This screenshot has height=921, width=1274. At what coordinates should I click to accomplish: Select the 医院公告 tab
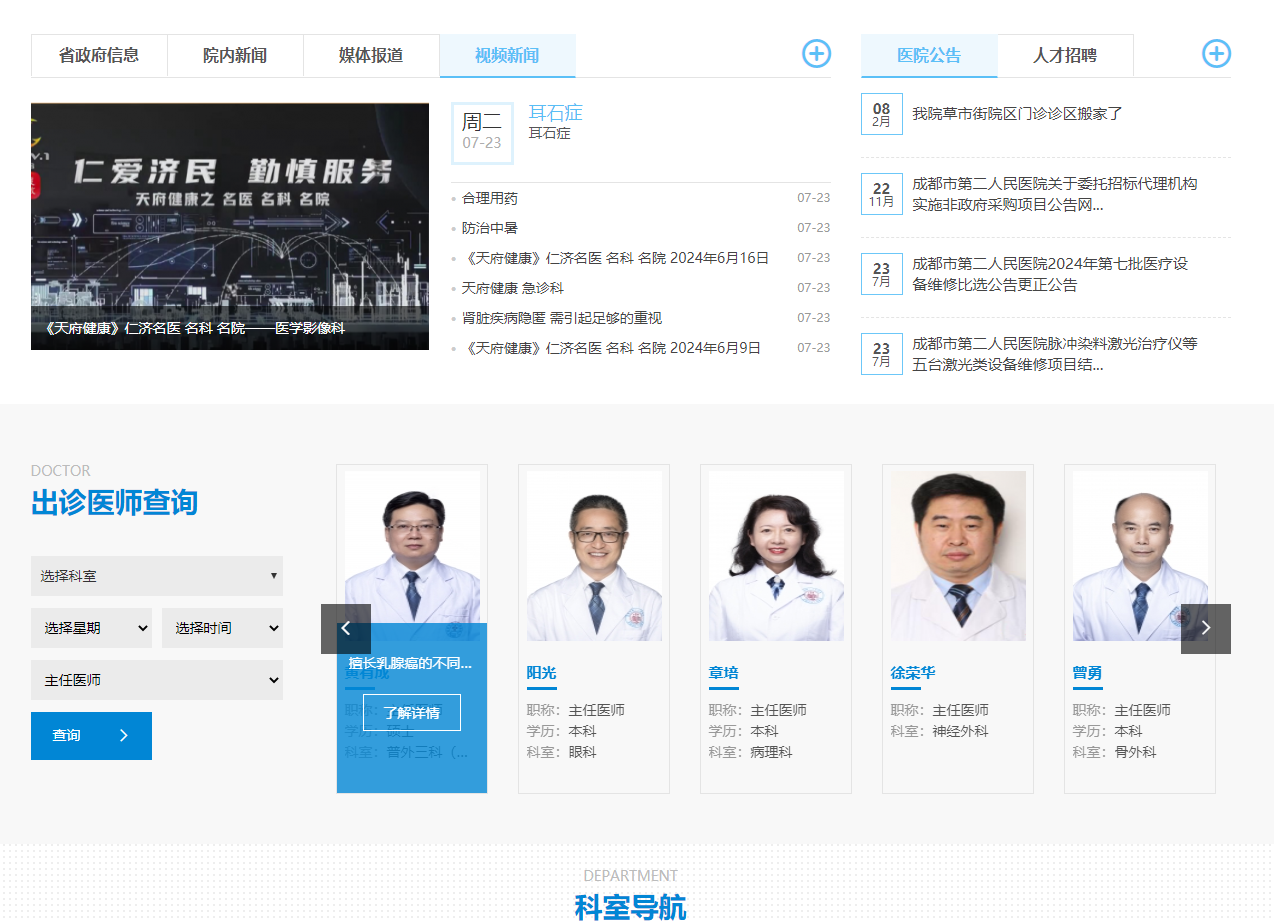pos(929,56)
